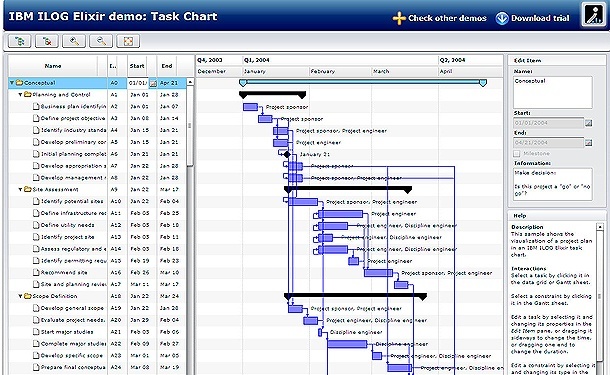The width and height of the screenshot is (610, 375).
Task: Click the Apr 21 end cell
Action: [172, 83]
